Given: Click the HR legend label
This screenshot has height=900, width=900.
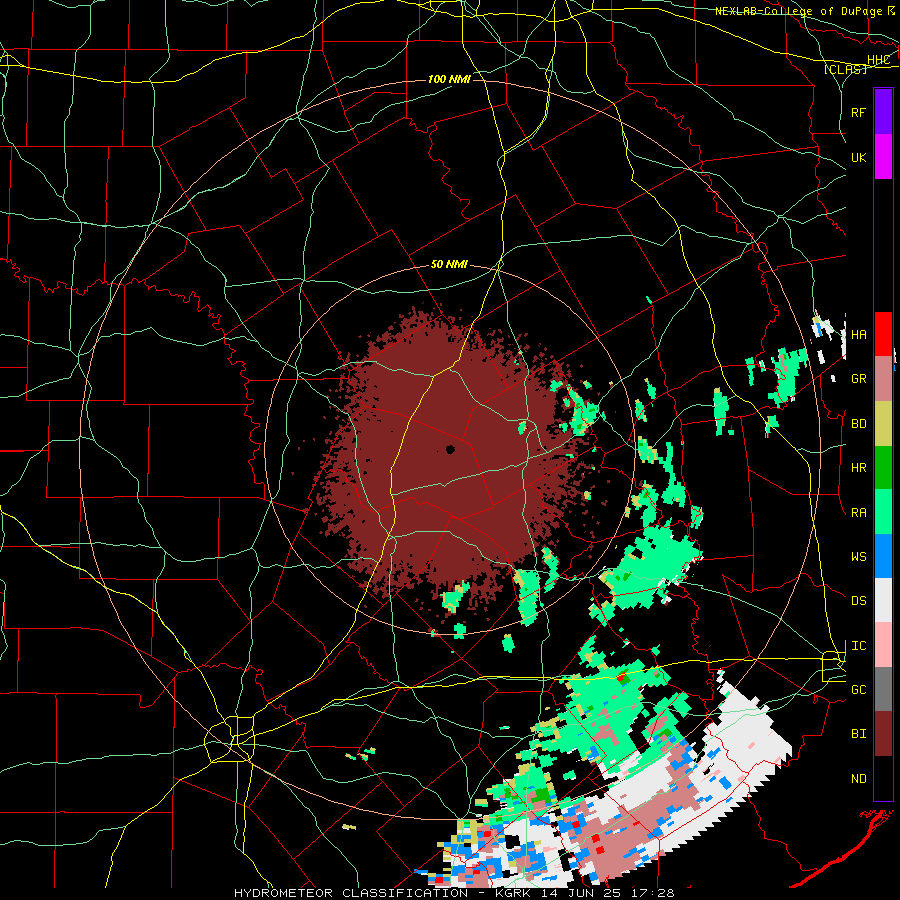Looking at the screenshot, I should coord(858,468).
